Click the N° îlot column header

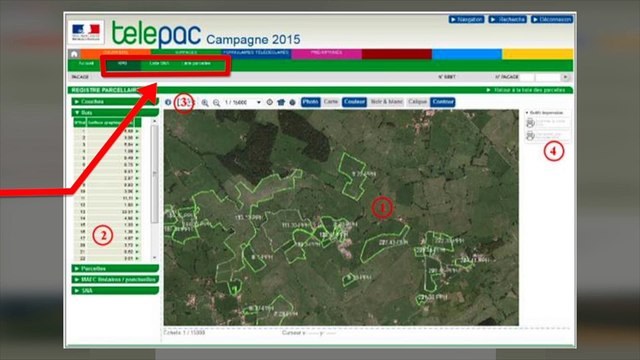[80, 122]
